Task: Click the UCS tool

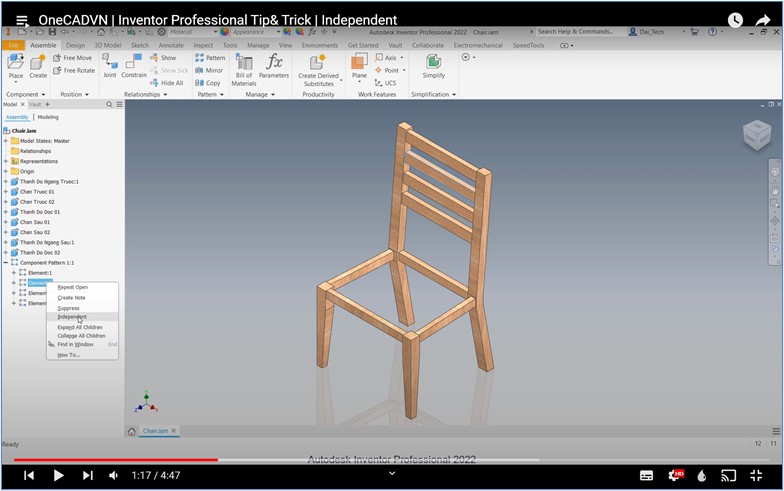Action: coord(386,83)
